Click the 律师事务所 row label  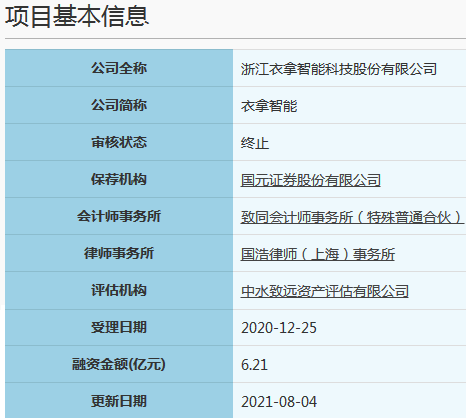(119, 253)
